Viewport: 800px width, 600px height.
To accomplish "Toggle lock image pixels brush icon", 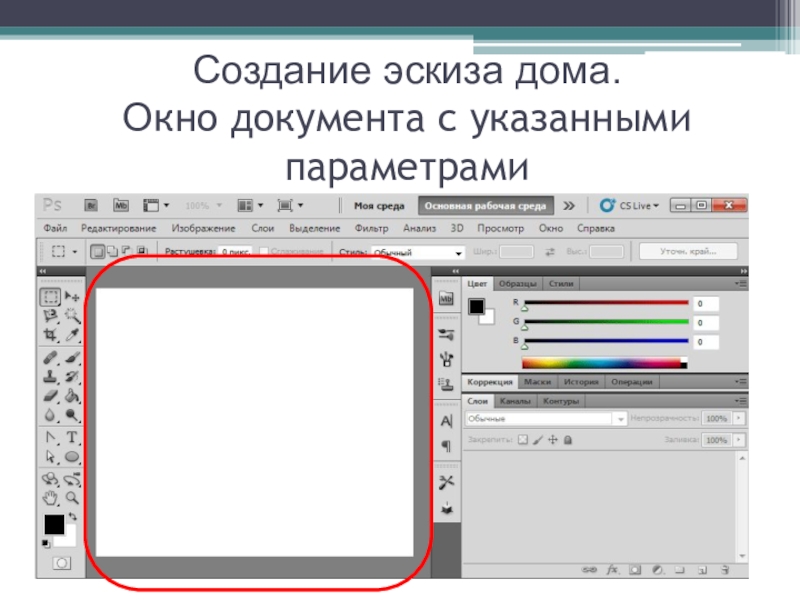I will pos(538,440).
